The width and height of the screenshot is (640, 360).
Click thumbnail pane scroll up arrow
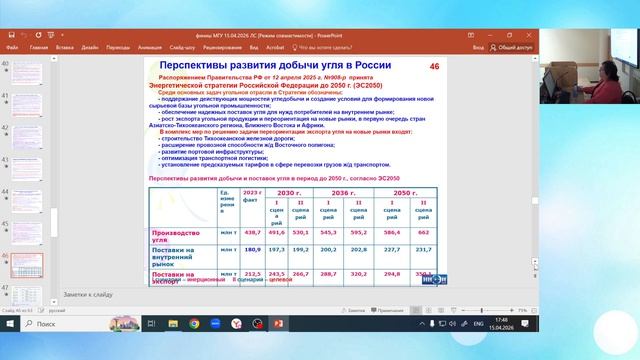point(54,59)
